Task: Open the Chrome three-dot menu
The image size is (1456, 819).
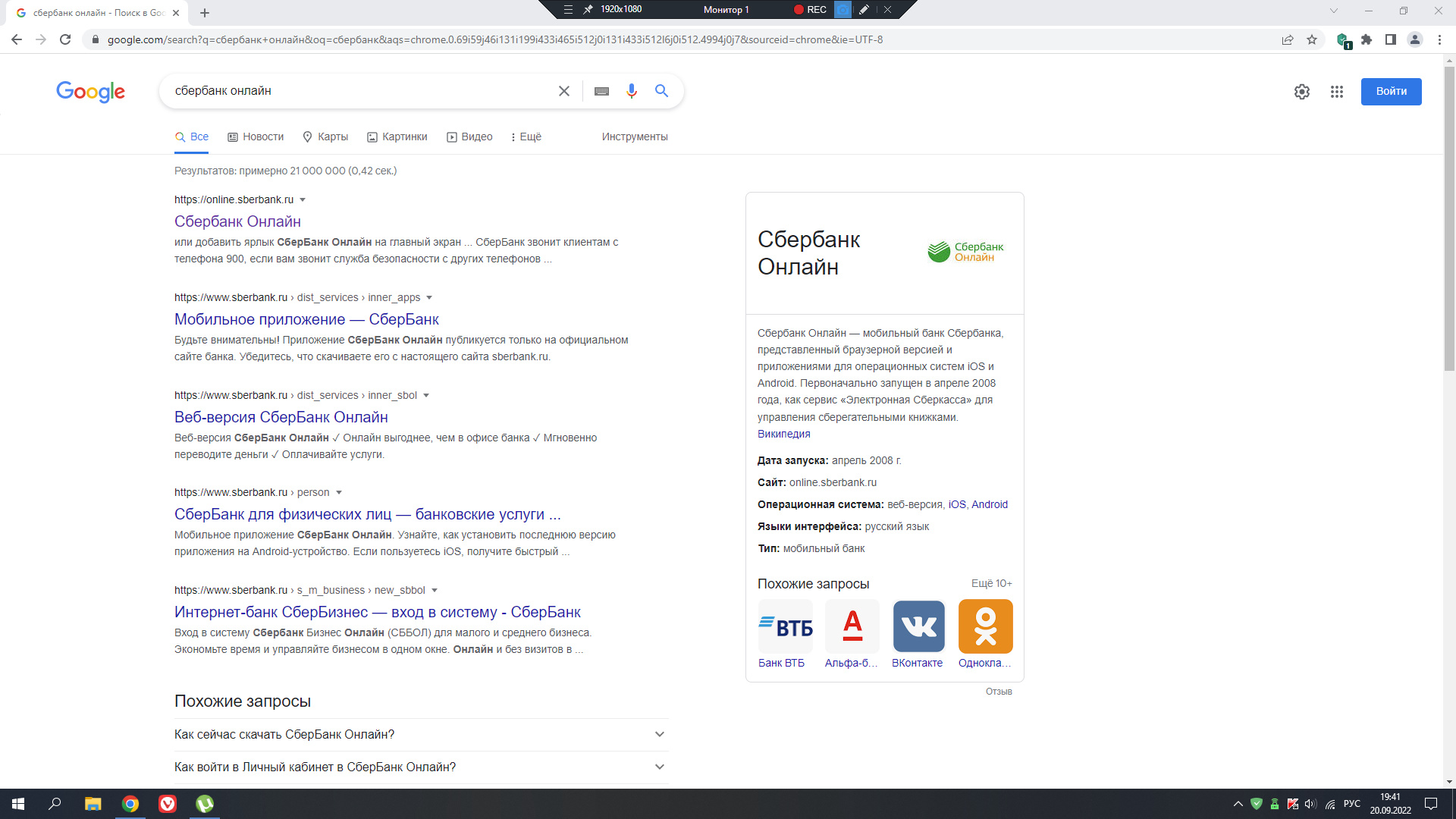Action: (1439, 39)
